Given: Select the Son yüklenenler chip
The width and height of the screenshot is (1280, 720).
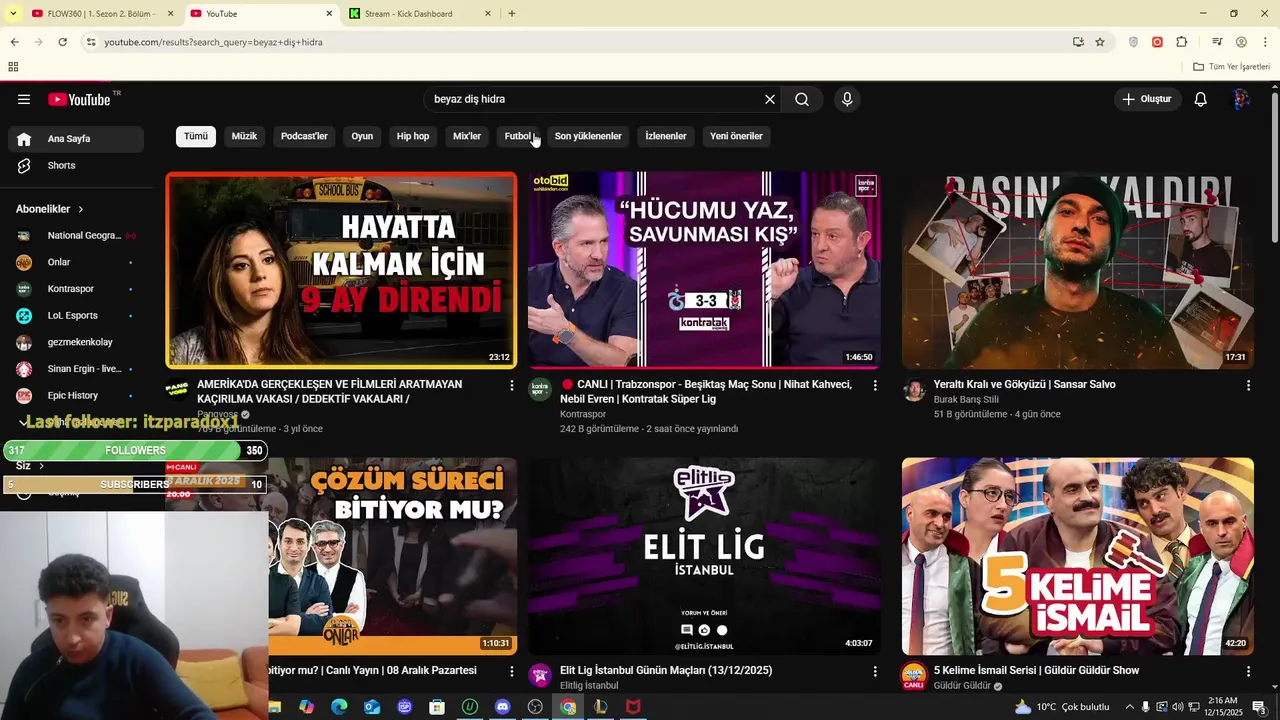Looking at the screenshot, I should (588, 136).
